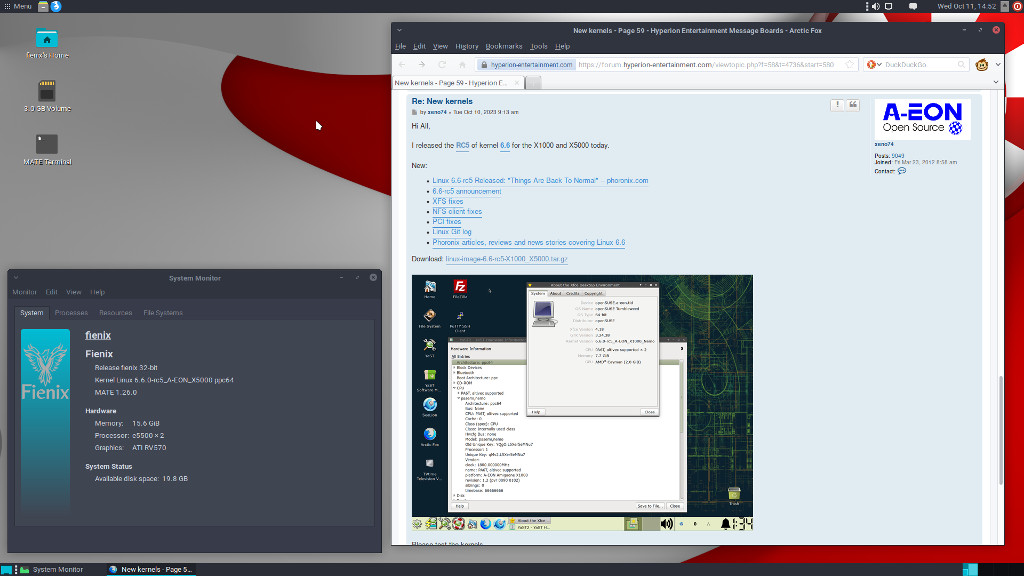Open the PCI fixes link
The image size is (1024, 576).
tap(447, 222)
